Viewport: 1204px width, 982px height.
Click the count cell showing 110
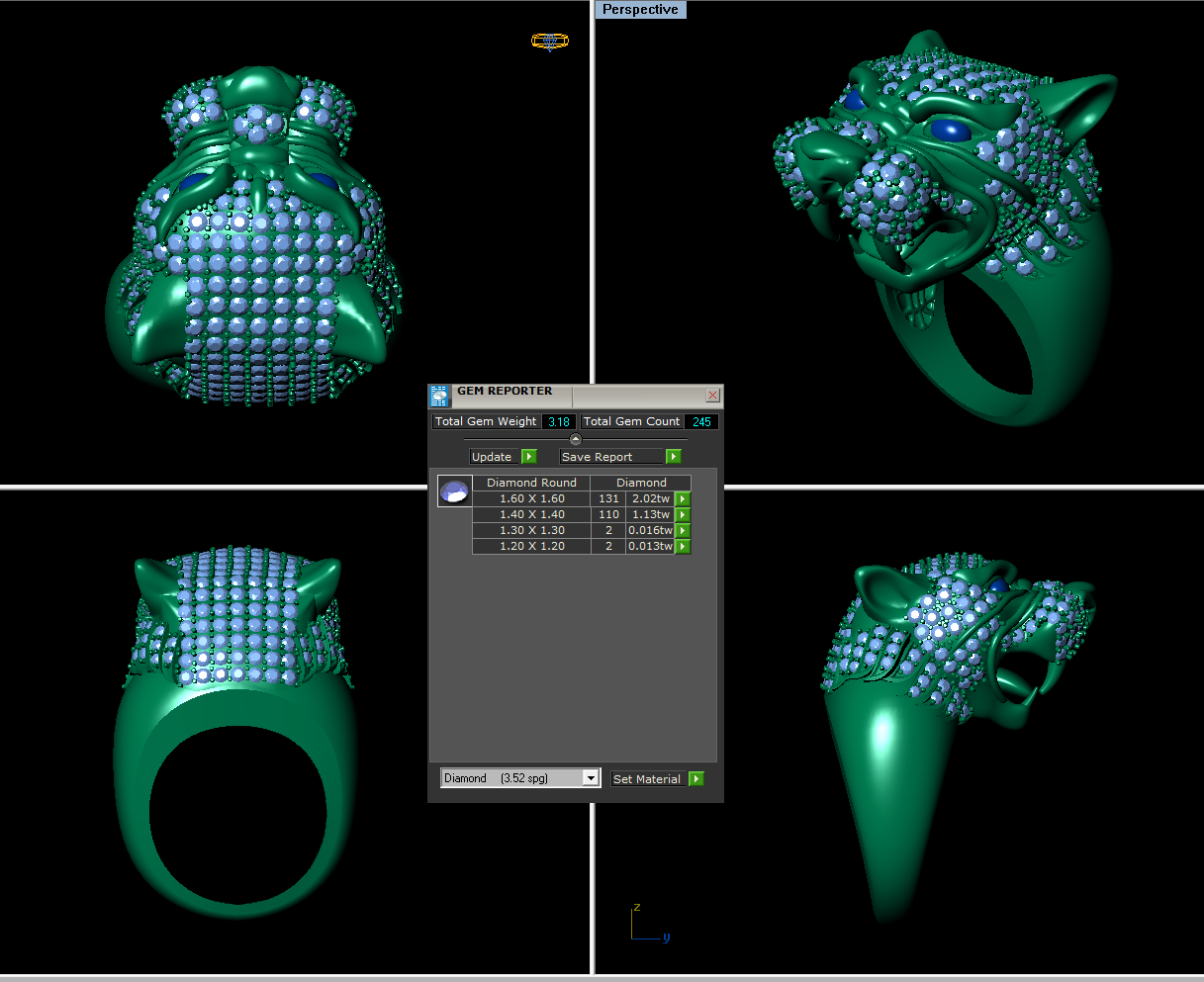coord(608,515)
